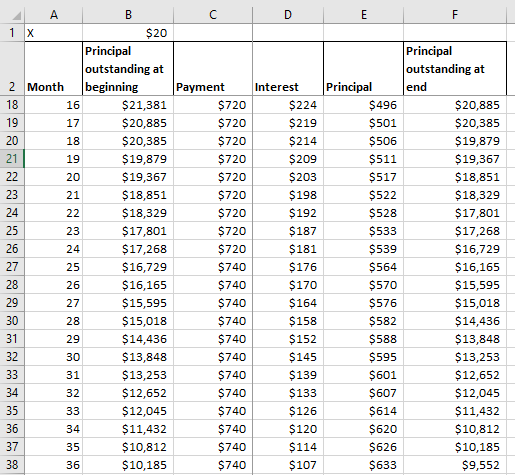Click the Principal header in column E
Viewport: 515px width, 475px height.
pyautogui.click(x=363, y=69)
